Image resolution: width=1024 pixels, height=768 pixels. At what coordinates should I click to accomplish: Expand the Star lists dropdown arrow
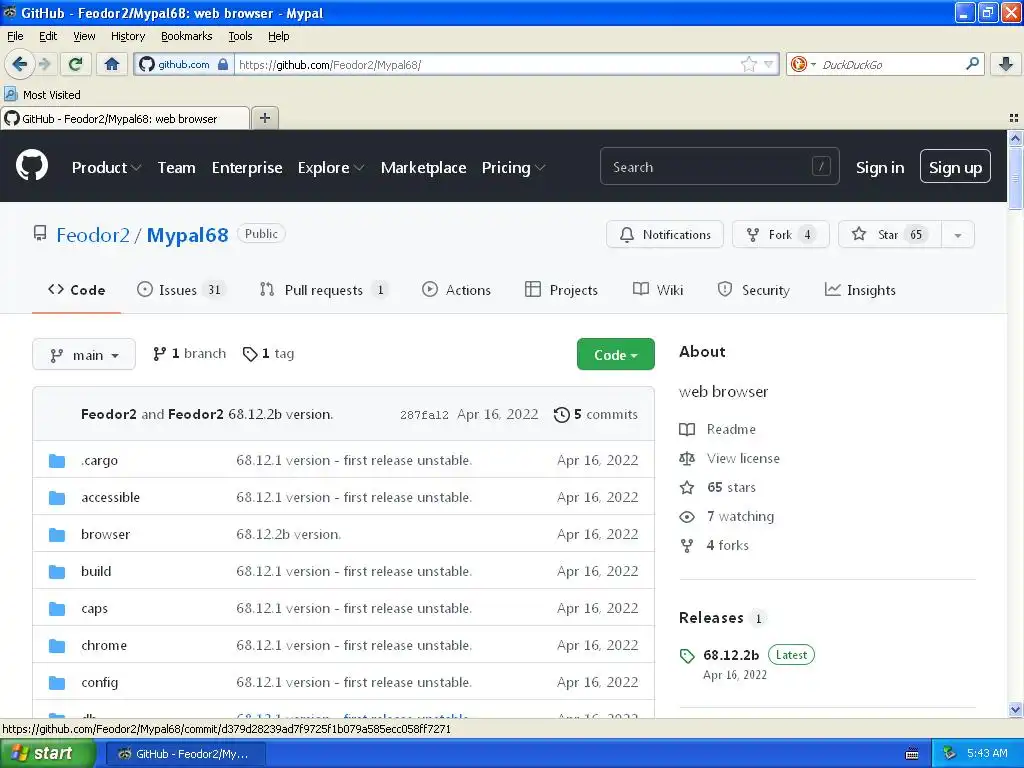(957, 235)
